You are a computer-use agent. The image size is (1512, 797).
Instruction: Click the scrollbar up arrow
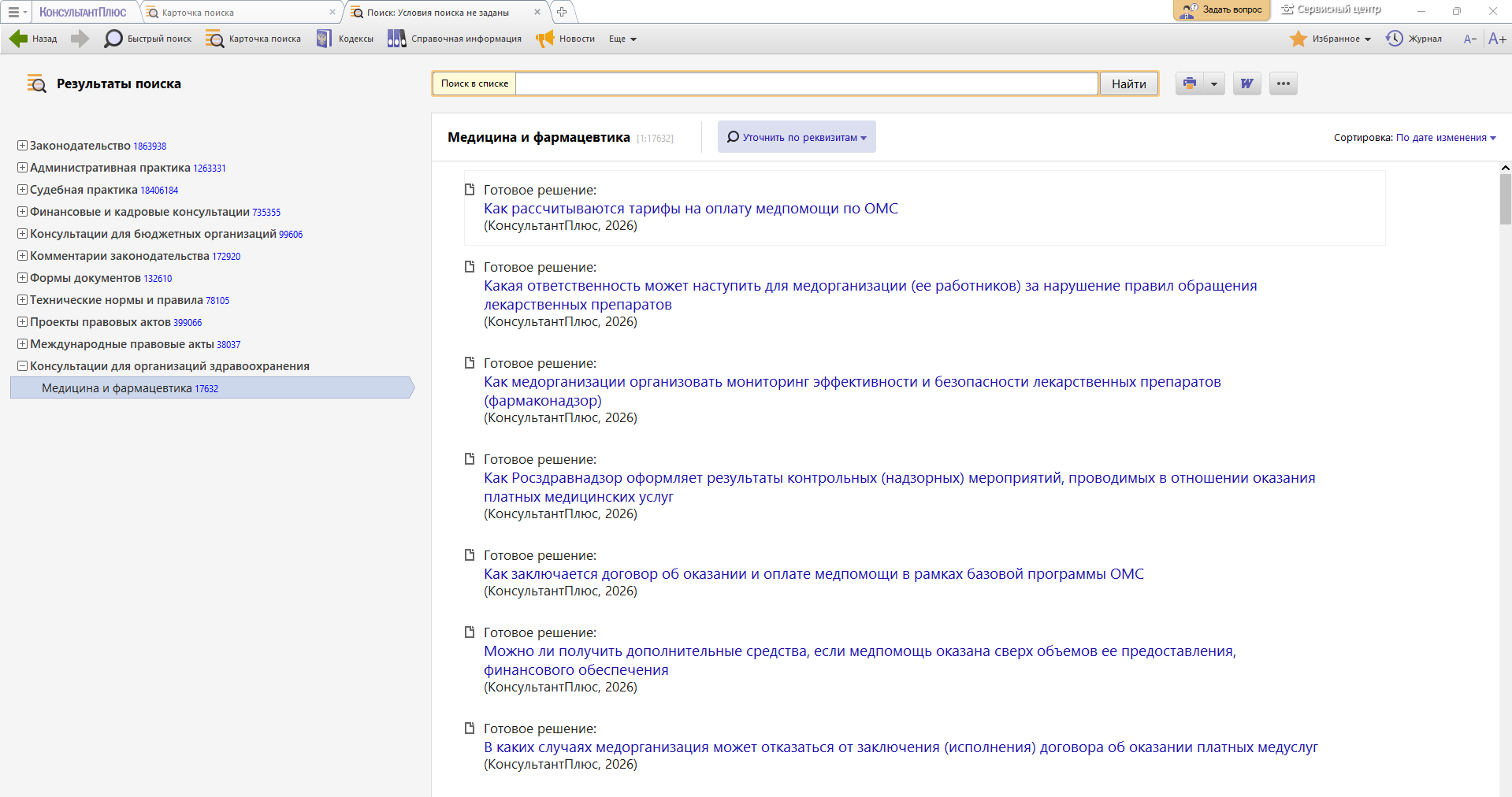tap(1505, 168)
